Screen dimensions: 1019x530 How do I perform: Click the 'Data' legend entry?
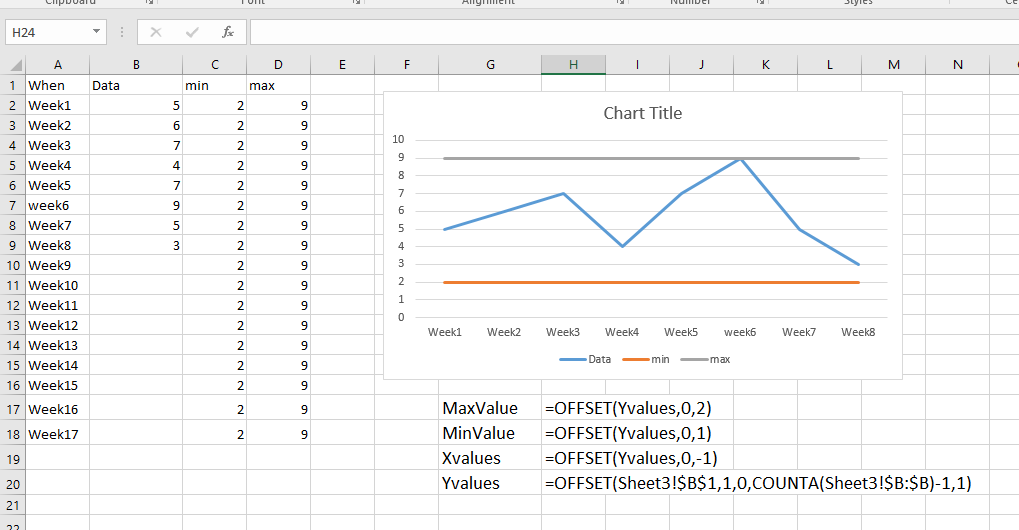pyautogui.click(x=586, y=359)
